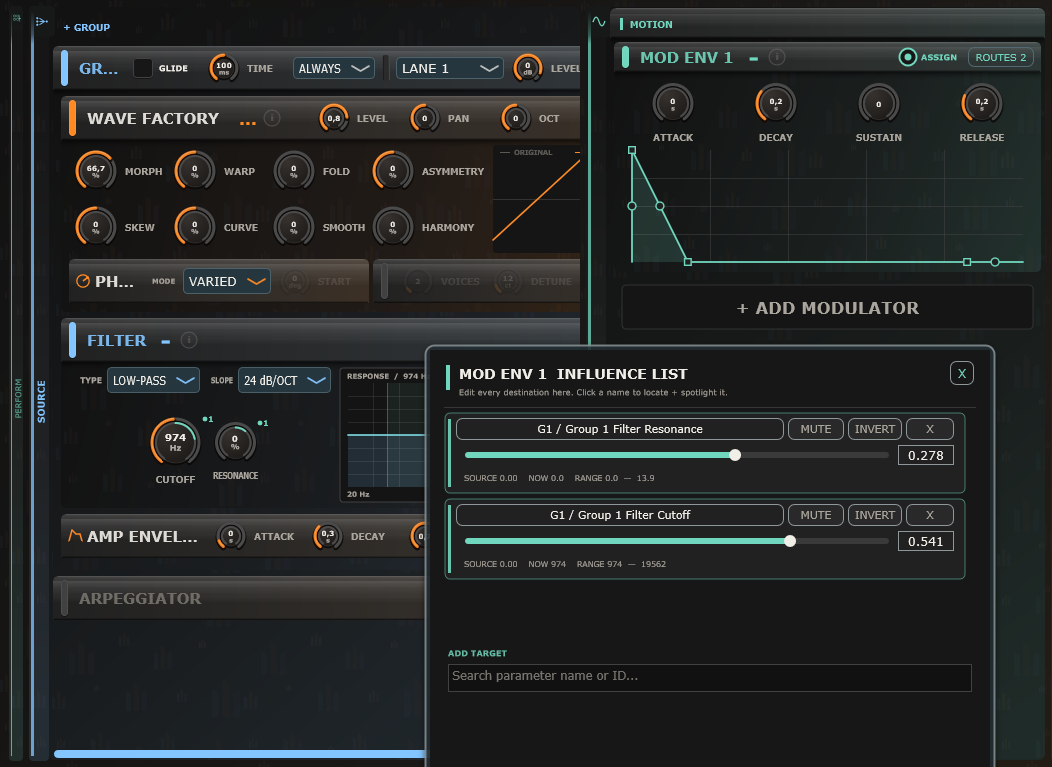
Task: Open Routes 2 button
Action: [1000, 57]
